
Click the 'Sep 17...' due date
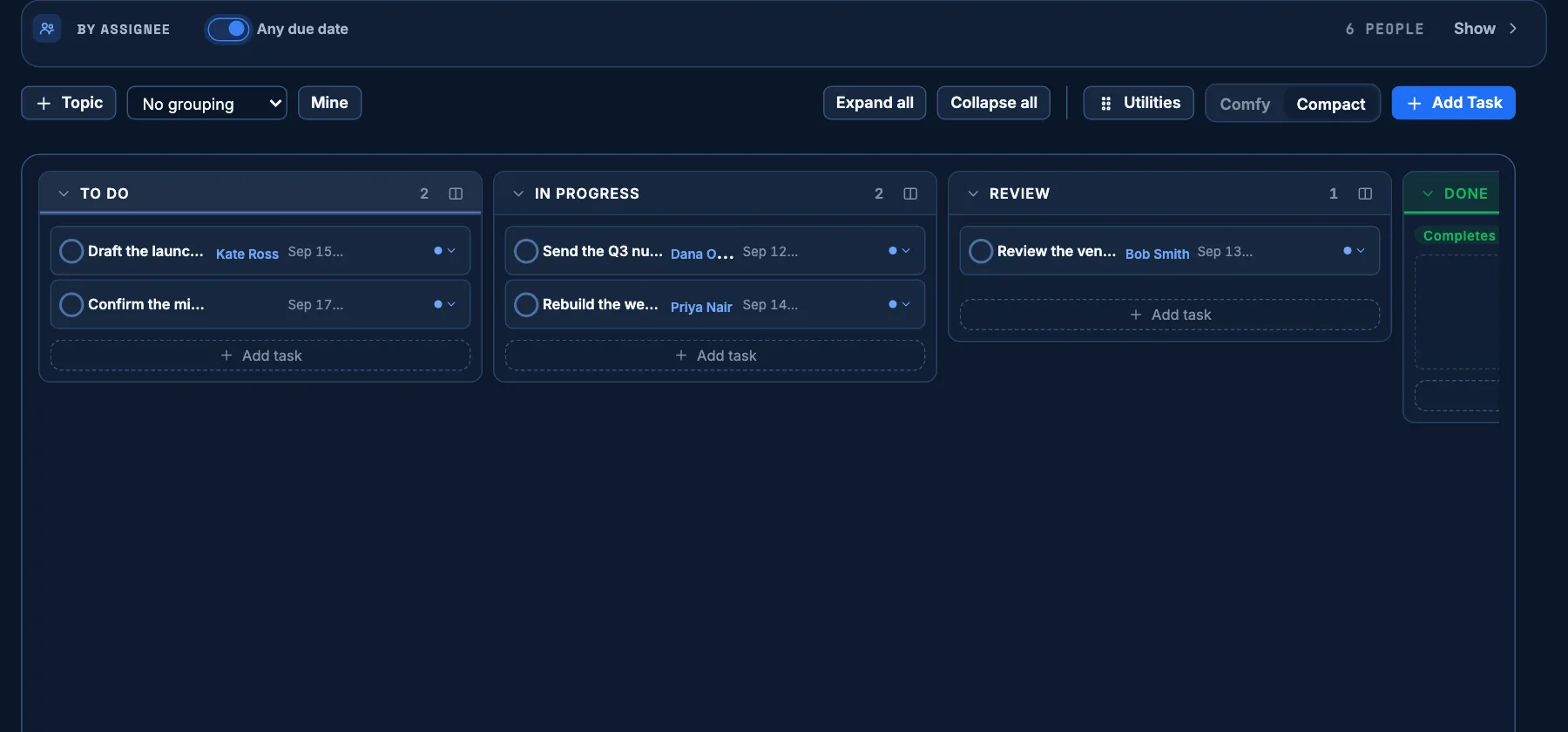315,305
